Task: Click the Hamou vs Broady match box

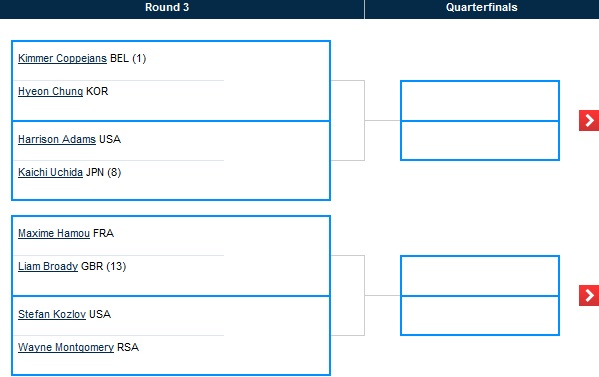Action: tap(171, 256)
